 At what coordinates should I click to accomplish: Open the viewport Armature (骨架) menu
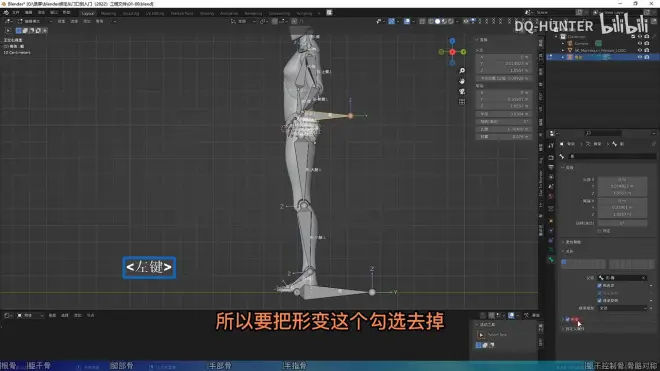pos(99,21)
